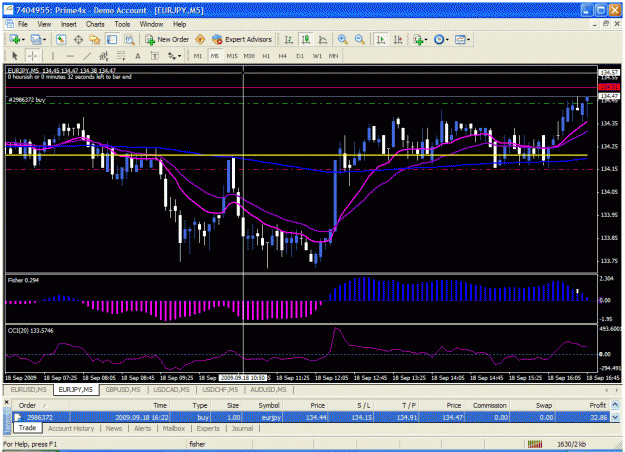Switch to line chart display
The width and height of the screenshot is (625, 452).
pos(323,39)
